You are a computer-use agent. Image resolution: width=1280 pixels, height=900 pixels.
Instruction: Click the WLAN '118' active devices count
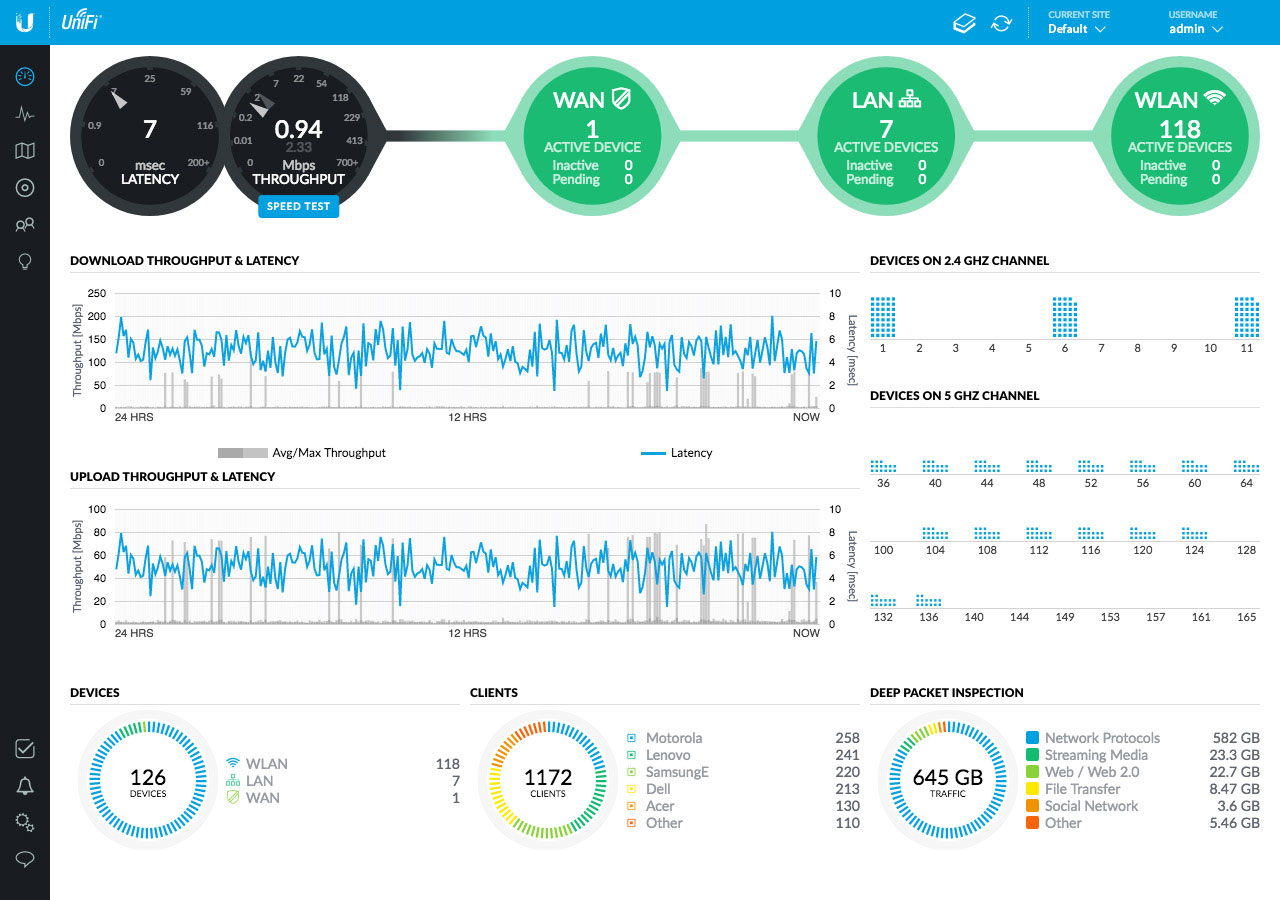[x=1179, y=129]
